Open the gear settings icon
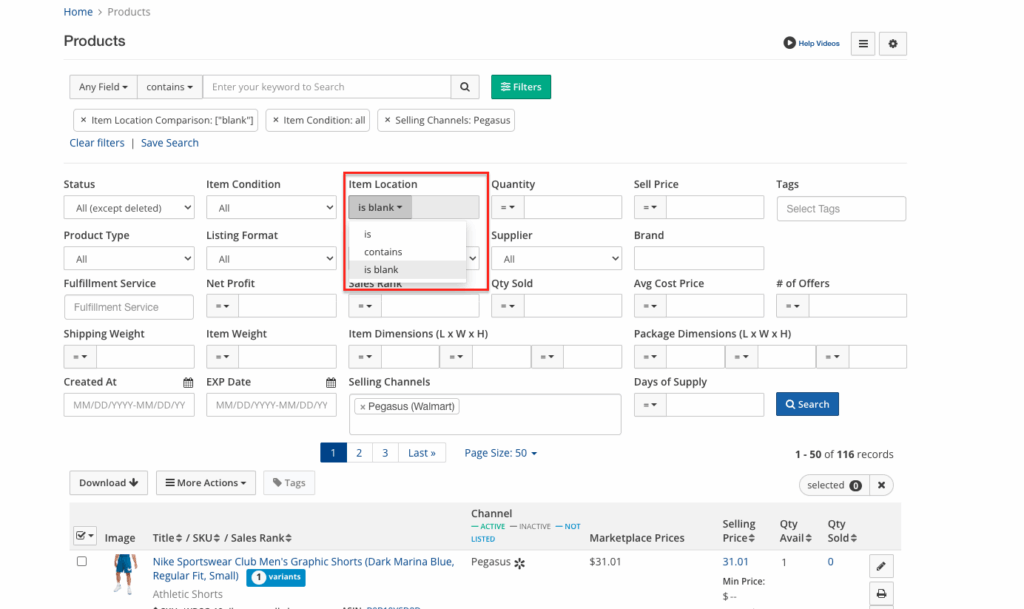The height and width of the screenshot is (609, 1024). pos(893,44)
